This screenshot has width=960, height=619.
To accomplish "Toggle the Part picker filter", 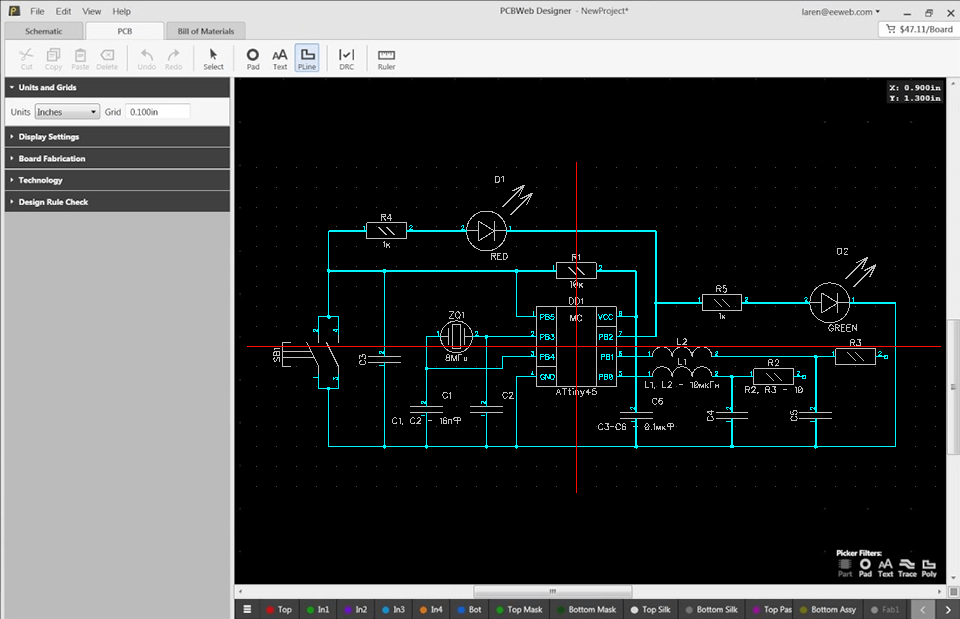I will (x=845, y=567).
